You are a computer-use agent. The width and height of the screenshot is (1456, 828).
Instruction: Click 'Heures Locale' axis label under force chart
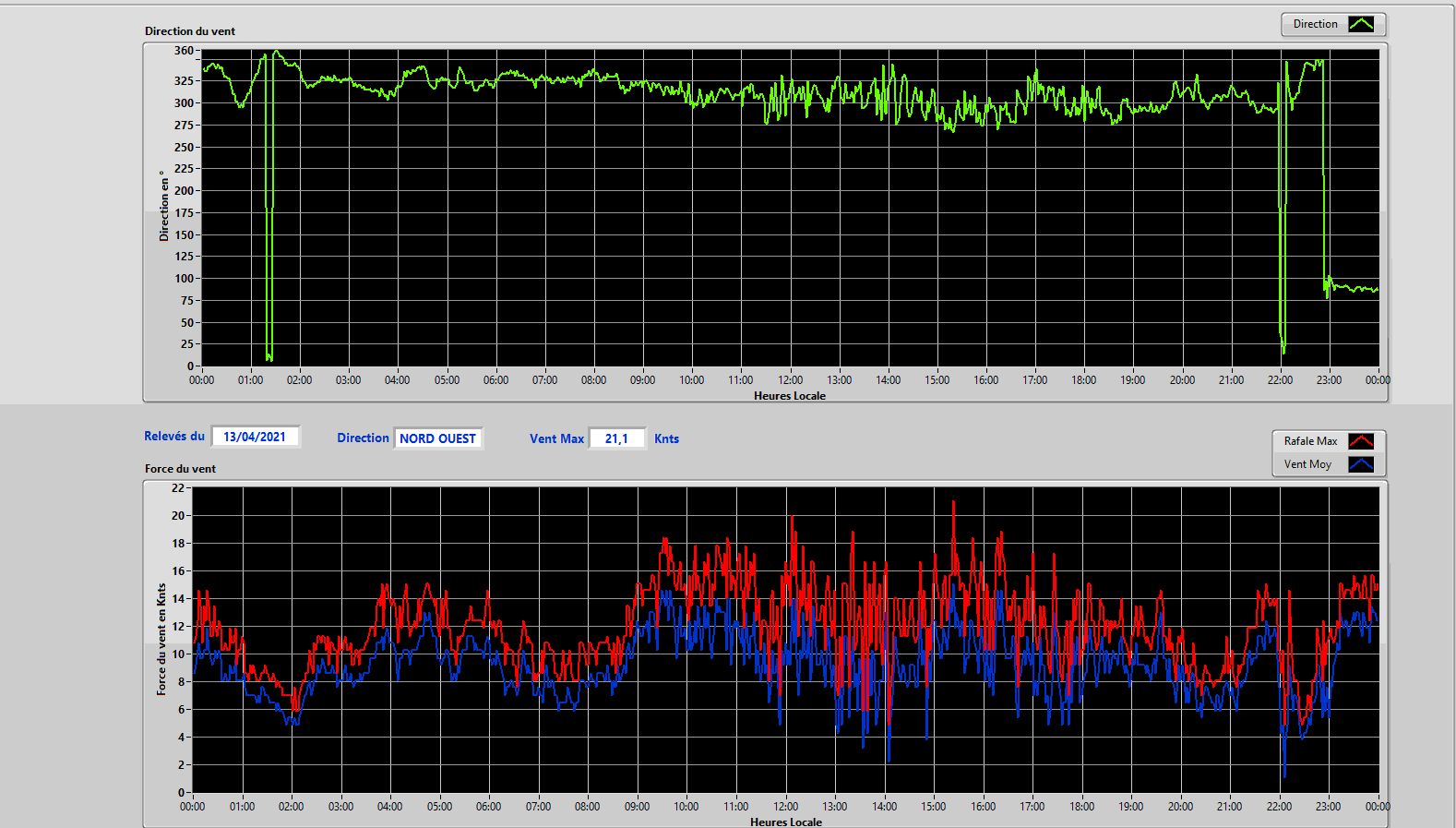(x=786, y=822)
